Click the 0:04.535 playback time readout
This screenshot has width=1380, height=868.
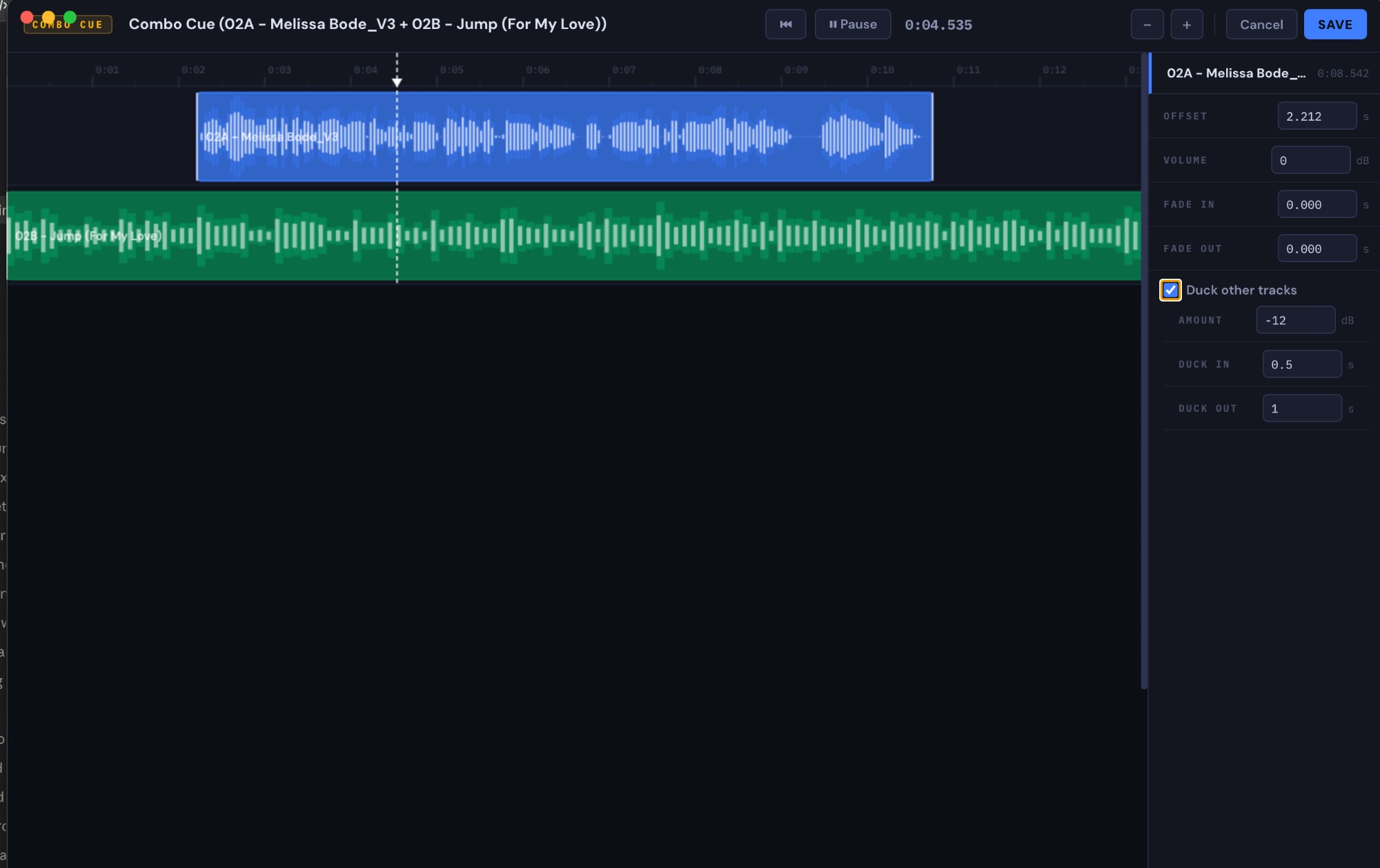938,25
